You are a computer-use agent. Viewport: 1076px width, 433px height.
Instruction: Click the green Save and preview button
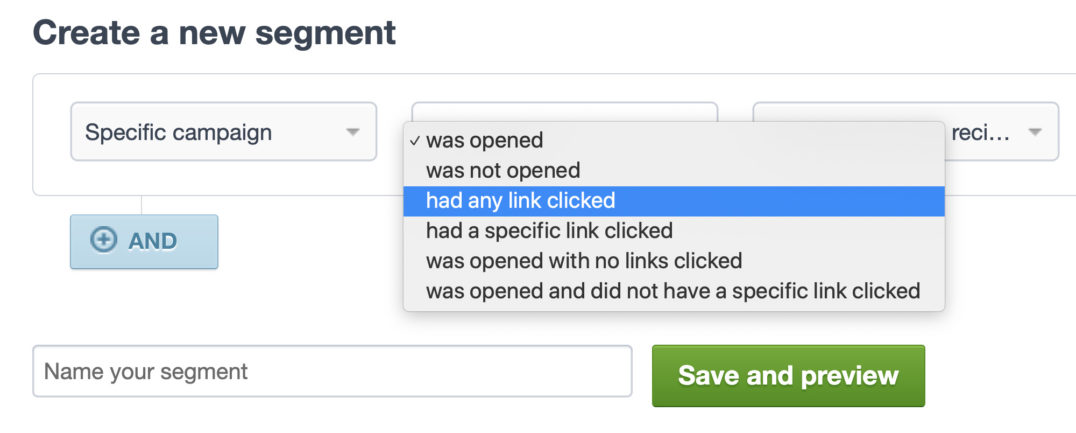click(788, 376)
